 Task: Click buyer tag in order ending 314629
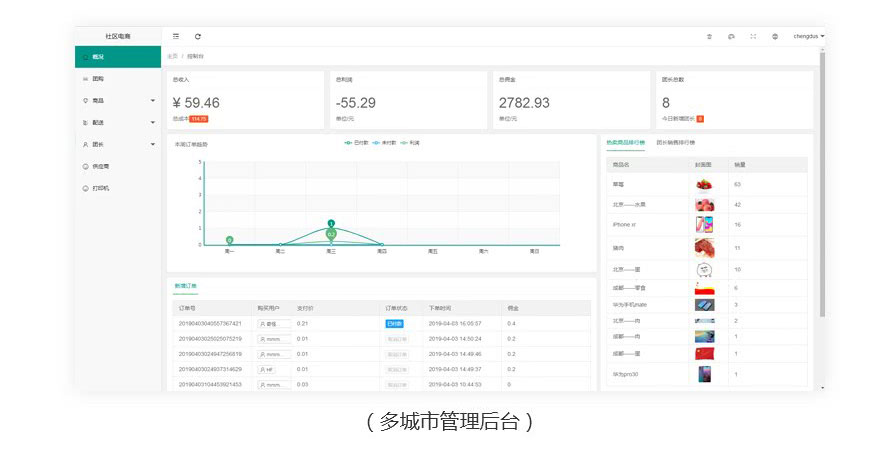[x=267, y=369]
